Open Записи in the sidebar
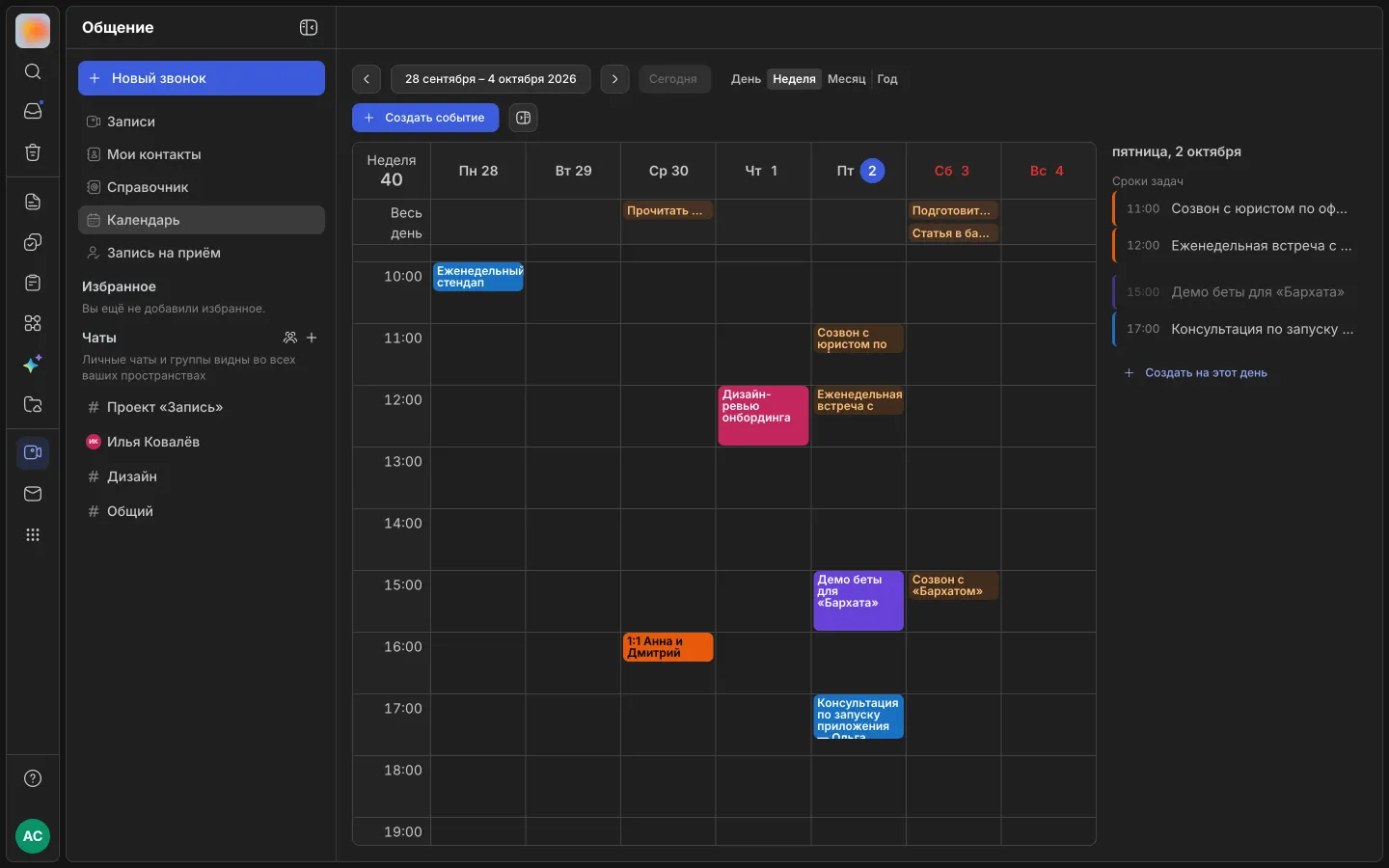This screenshot has width=1389, height=868. (202, 122)
